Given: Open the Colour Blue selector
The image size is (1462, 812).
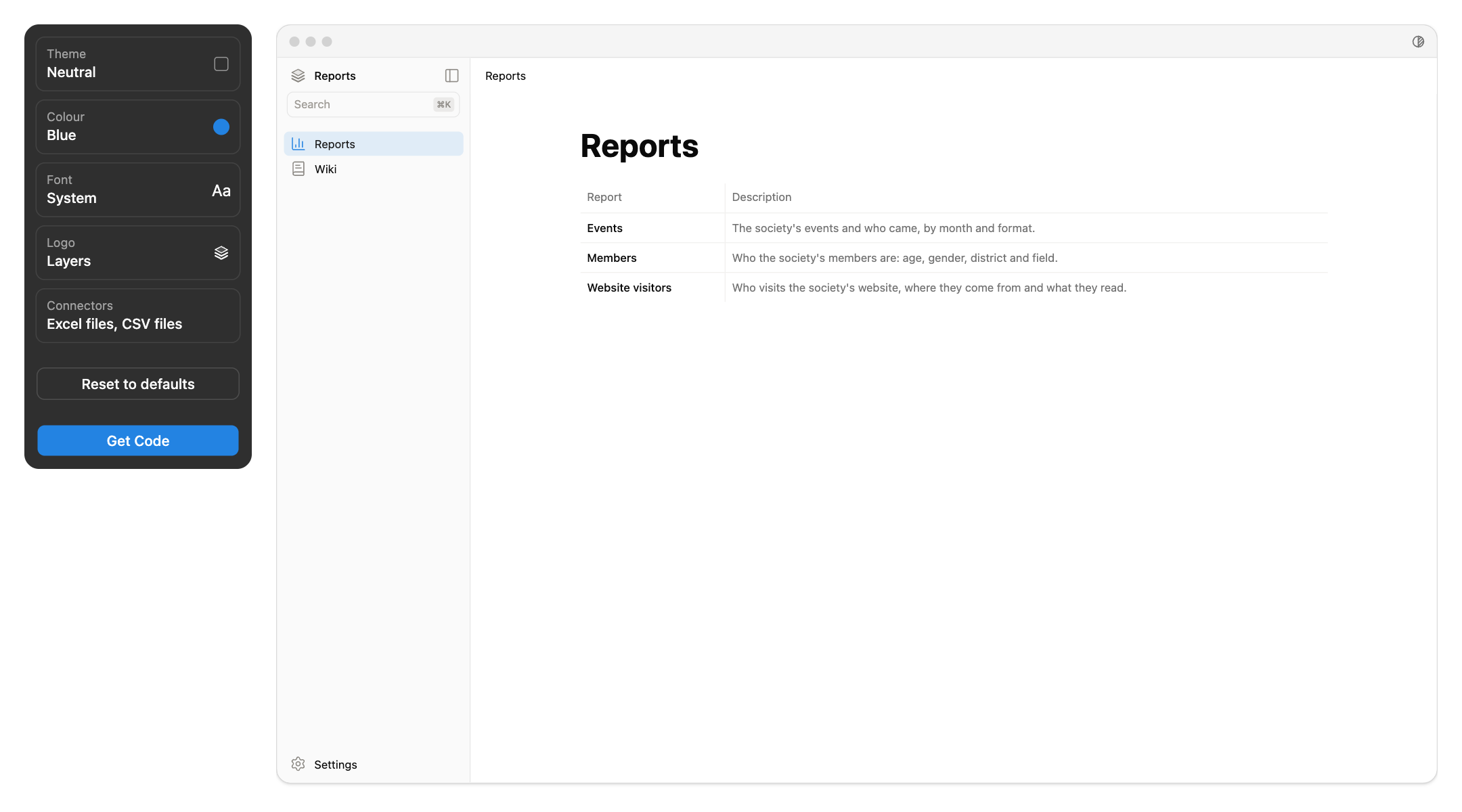Looking at the screenshot, I should pos(138,127).
